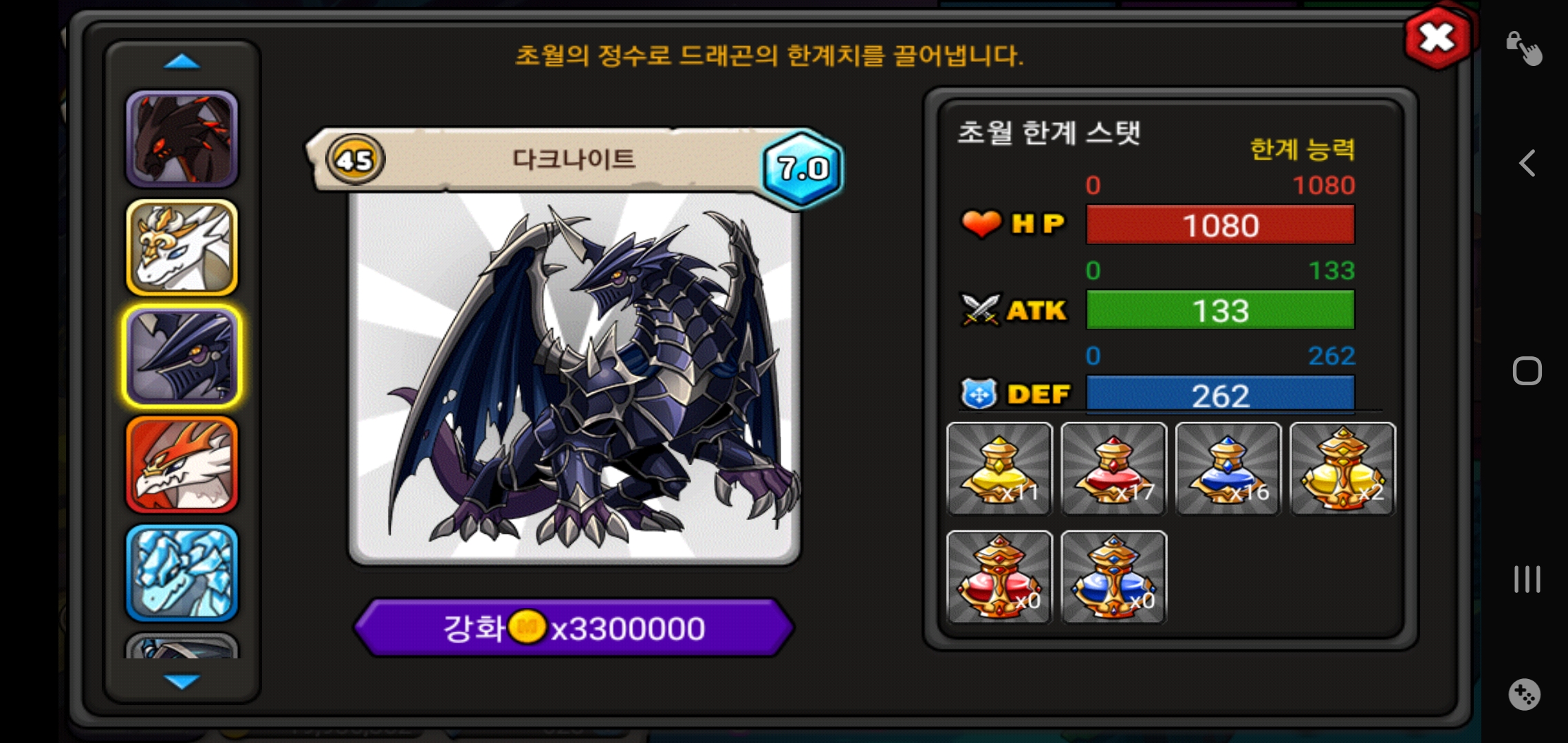Choose the white gold dragon portrait
1568x743 pixels.
pos(182,248)
